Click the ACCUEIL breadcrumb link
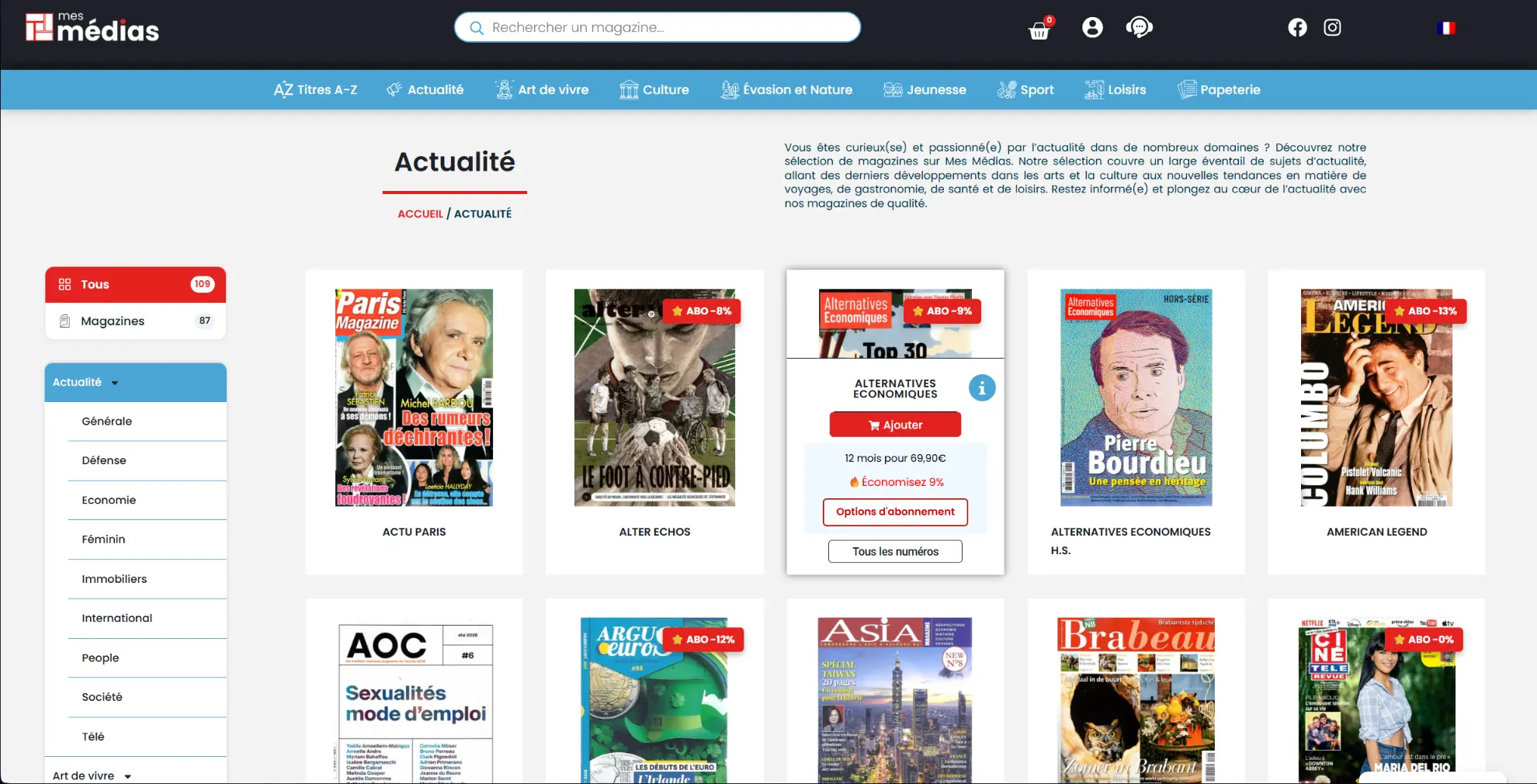1537x784 pixels. (420, 214)
